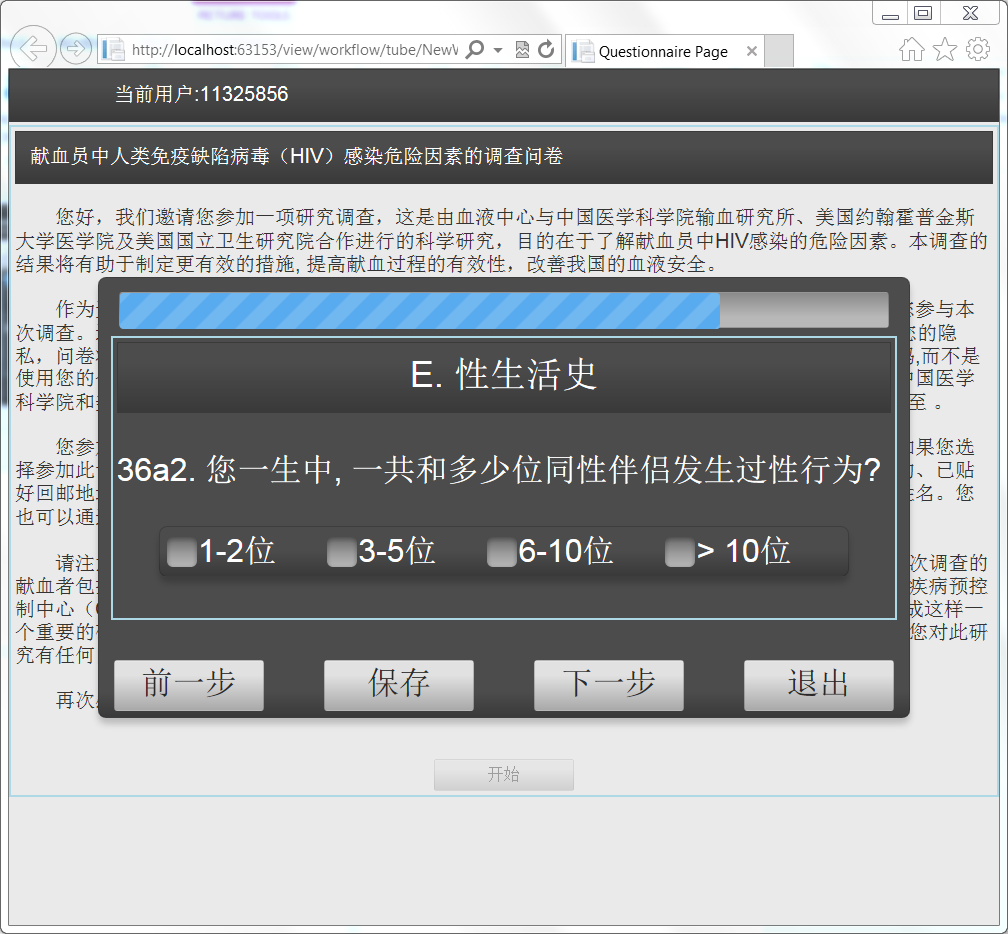The height and width of the screenshot is (934, 1008).
Task: Open browser Tools gear icon
Action: pos(978,49)
